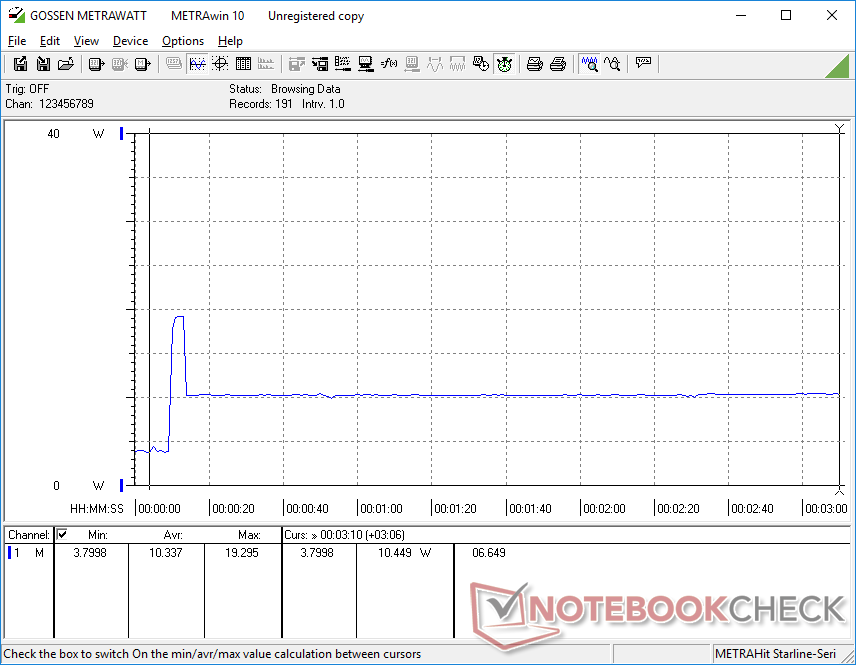This screenshot has height=665, width=856.
Task: Click the Channel column header
Action: click(29, 535)
